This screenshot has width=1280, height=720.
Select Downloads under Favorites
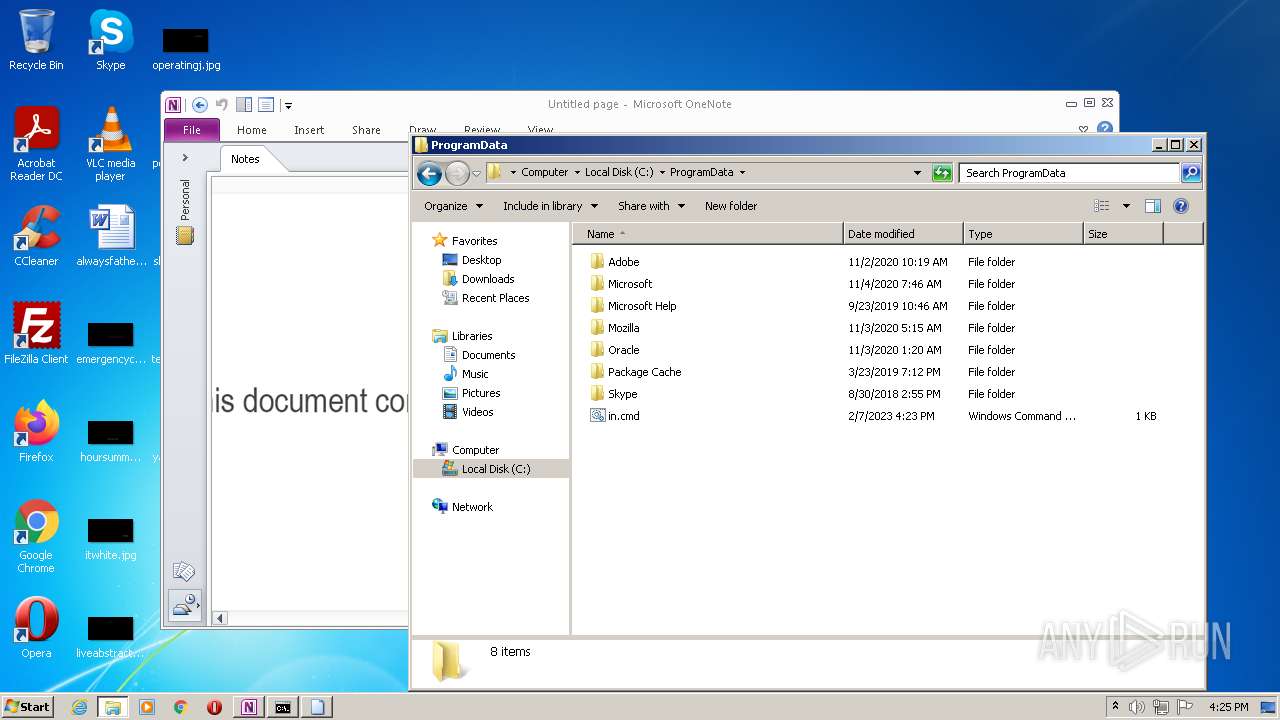click(x=488, y=279)
